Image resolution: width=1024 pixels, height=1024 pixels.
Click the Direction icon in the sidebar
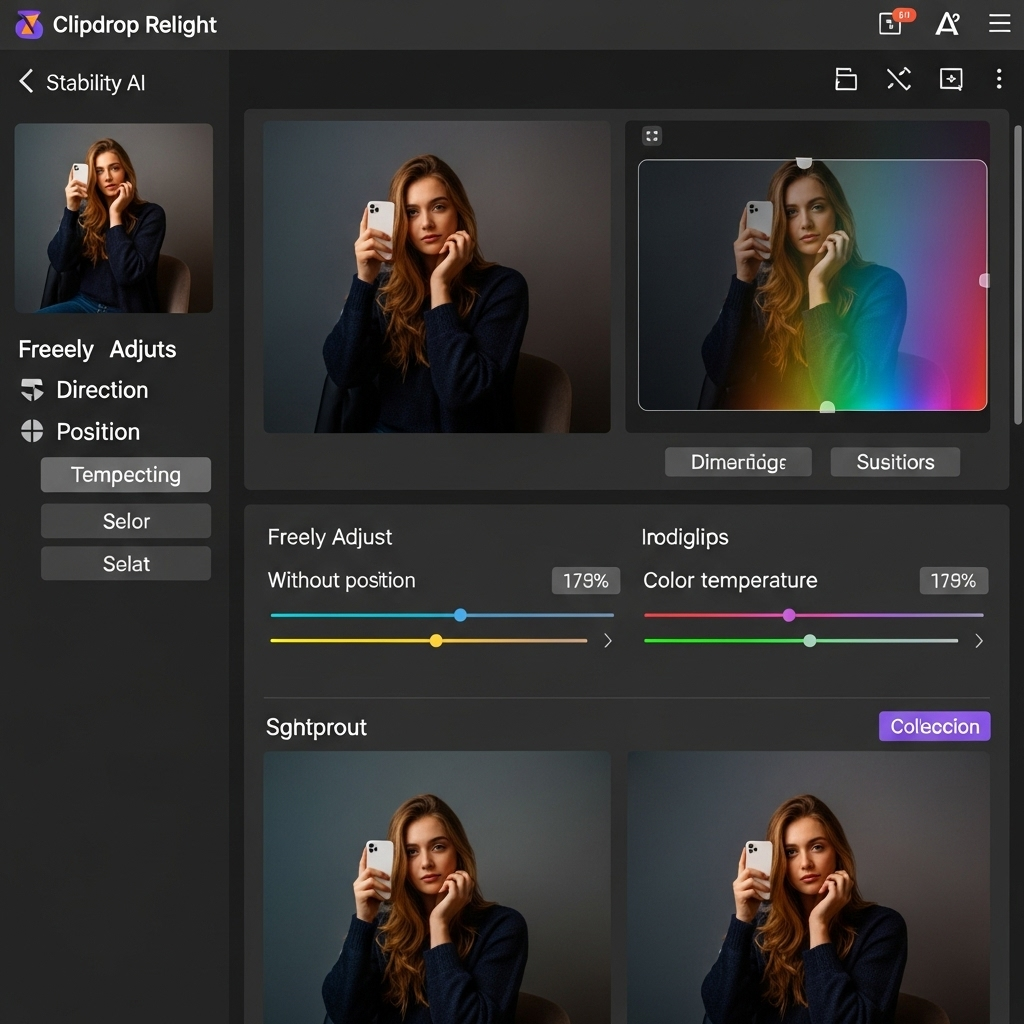[x=32, y=390]
